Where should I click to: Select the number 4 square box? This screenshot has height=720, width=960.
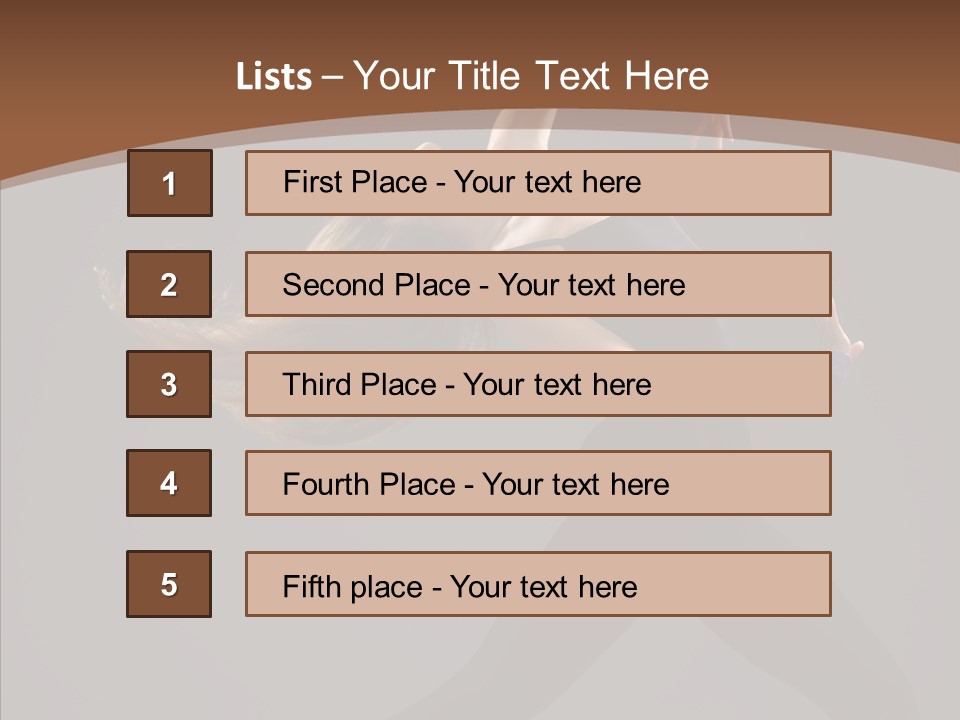(169, 483)
